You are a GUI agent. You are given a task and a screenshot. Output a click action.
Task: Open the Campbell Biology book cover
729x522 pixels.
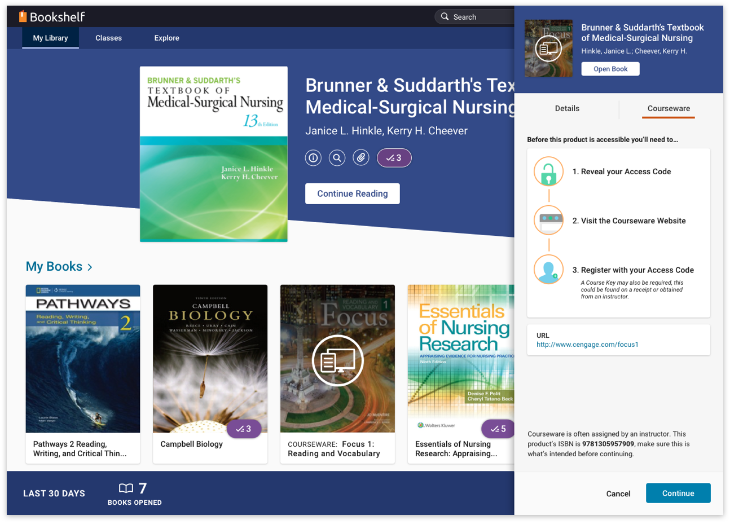(x=210, y=359)
